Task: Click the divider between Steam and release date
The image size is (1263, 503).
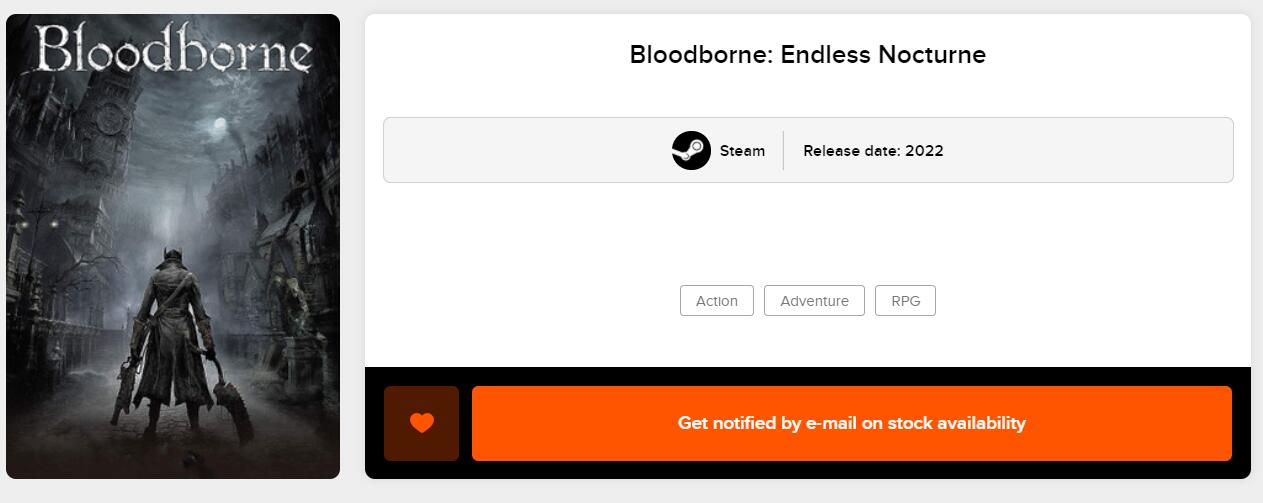Action: pos(783,151)
